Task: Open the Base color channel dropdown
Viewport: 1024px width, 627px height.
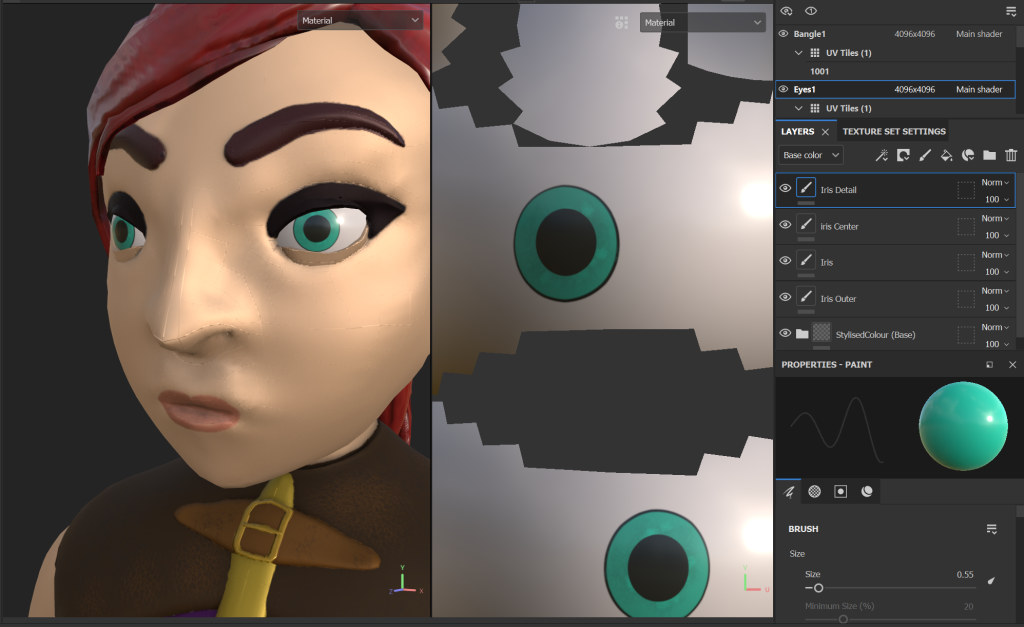Action: pos(811,155)
